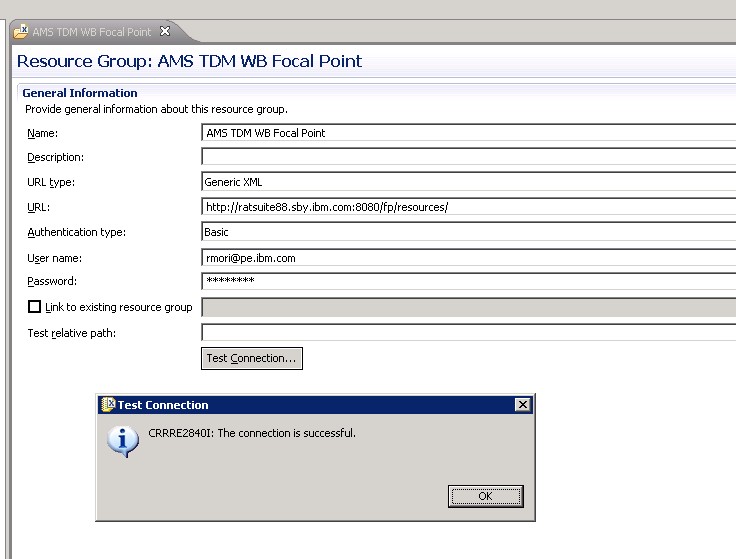The image size is (736, 559).
Task: Click the Password field
Action: [x=468, y=281]
